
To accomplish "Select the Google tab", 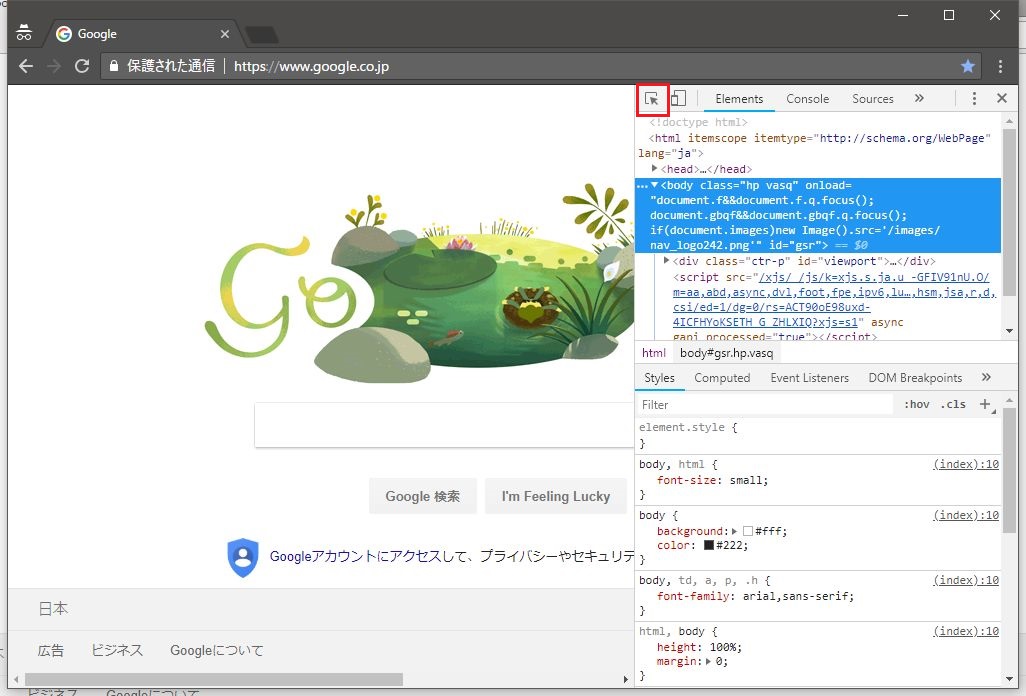I will 142,34.
